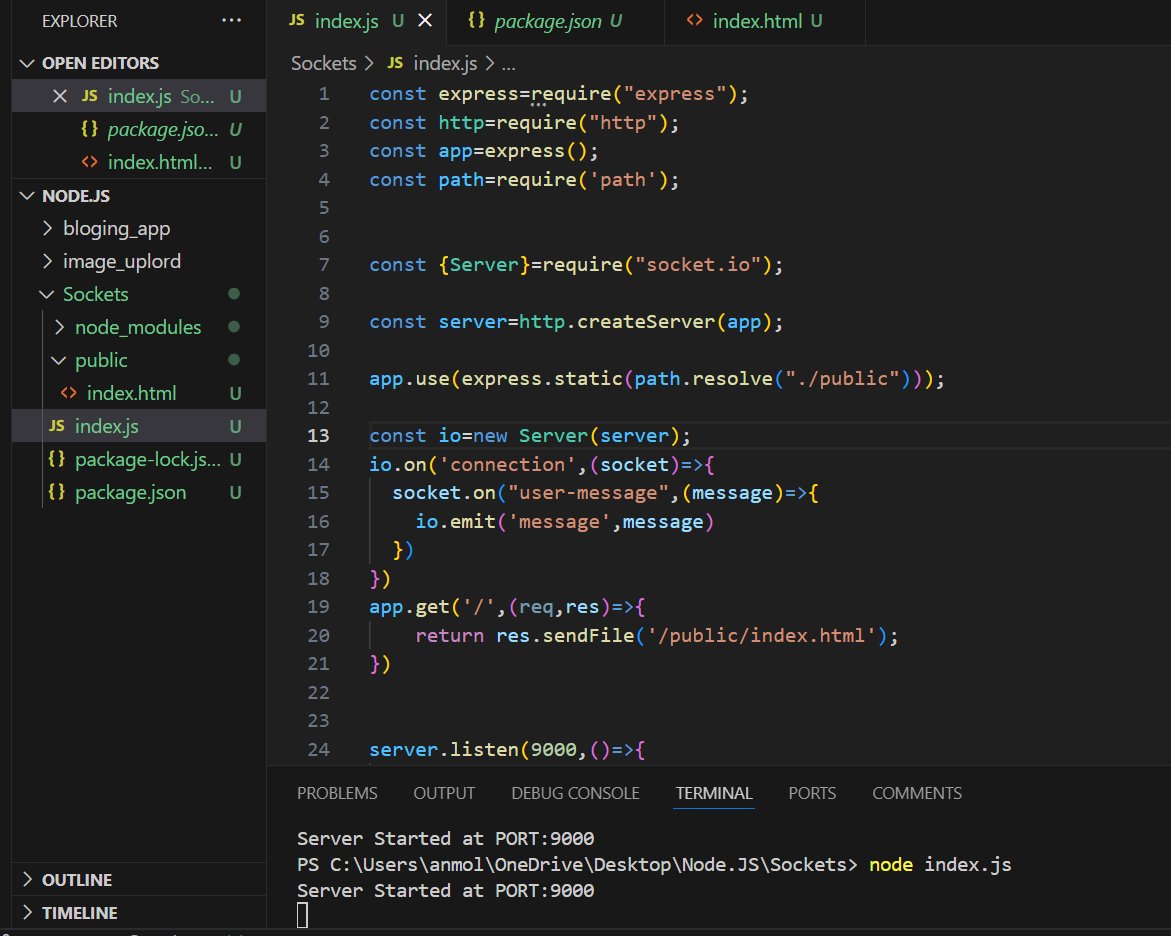Click 'createServer' on line 9
Image resolution: width=1171 pixels, height=936 pixels.
tap(646, 322)
